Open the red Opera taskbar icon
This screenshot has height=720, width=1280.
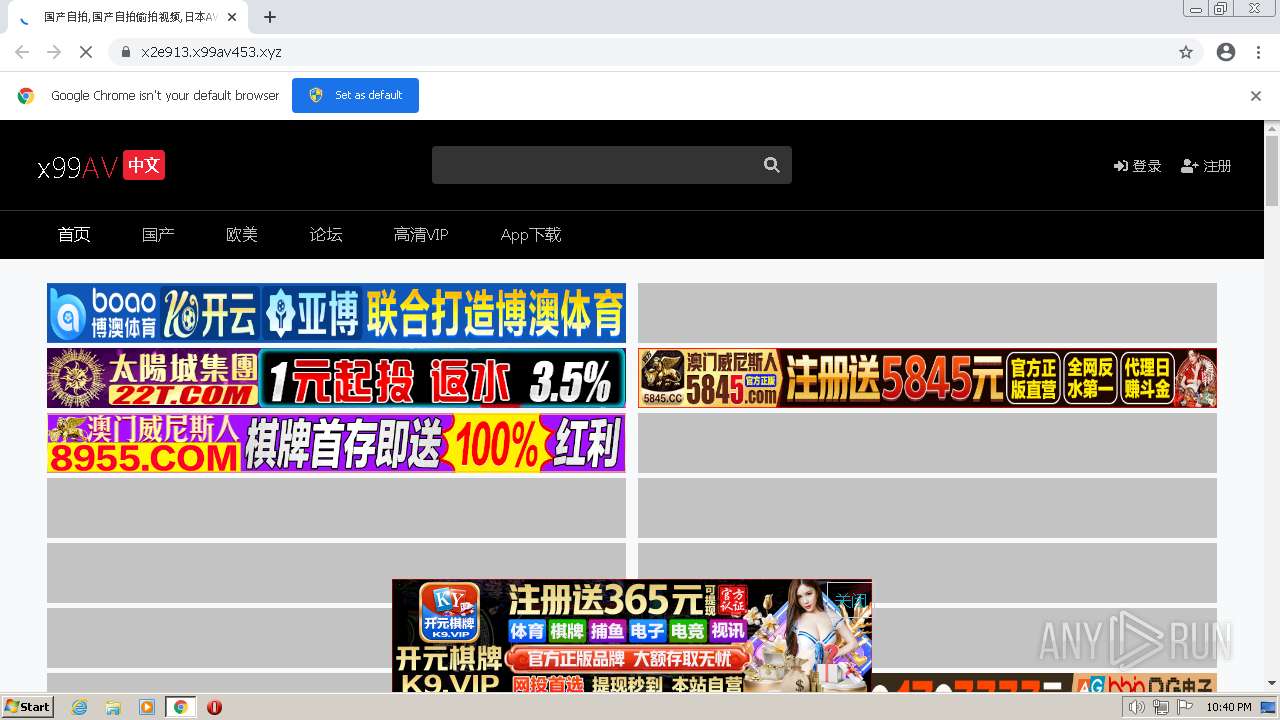214,707
